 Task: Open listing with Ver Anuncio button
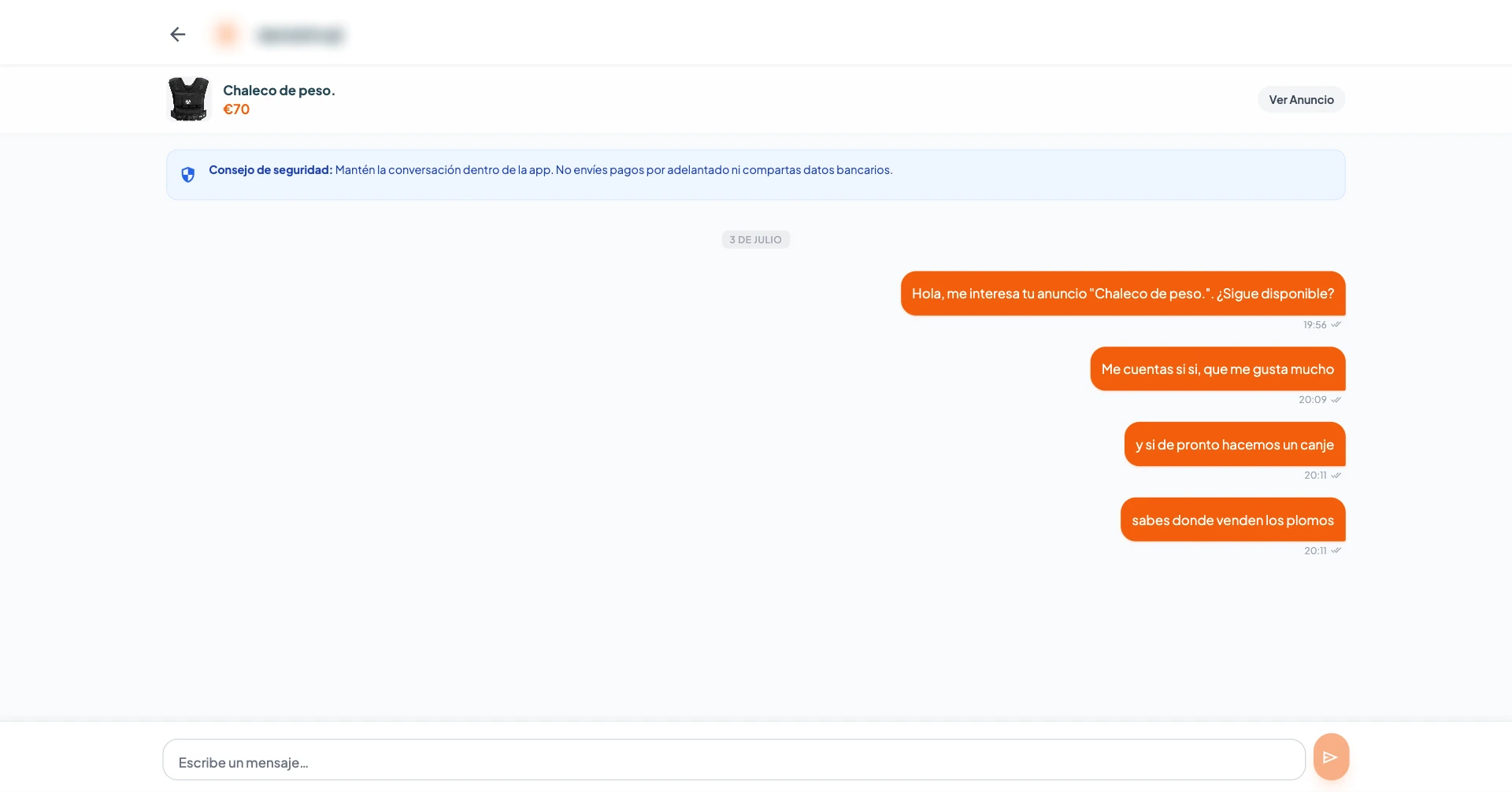point(1301,99)
